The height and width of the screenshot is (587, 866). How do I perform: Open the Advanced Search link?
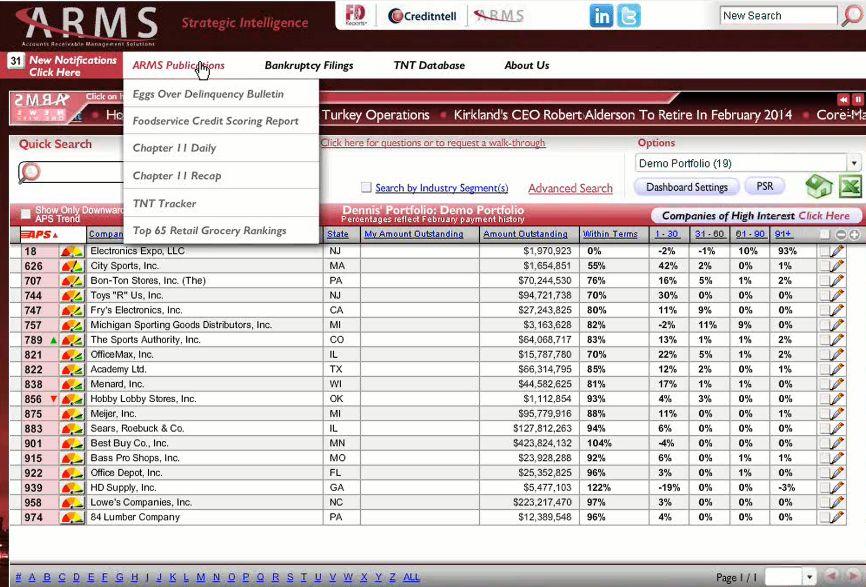click(x=570, y=188)
